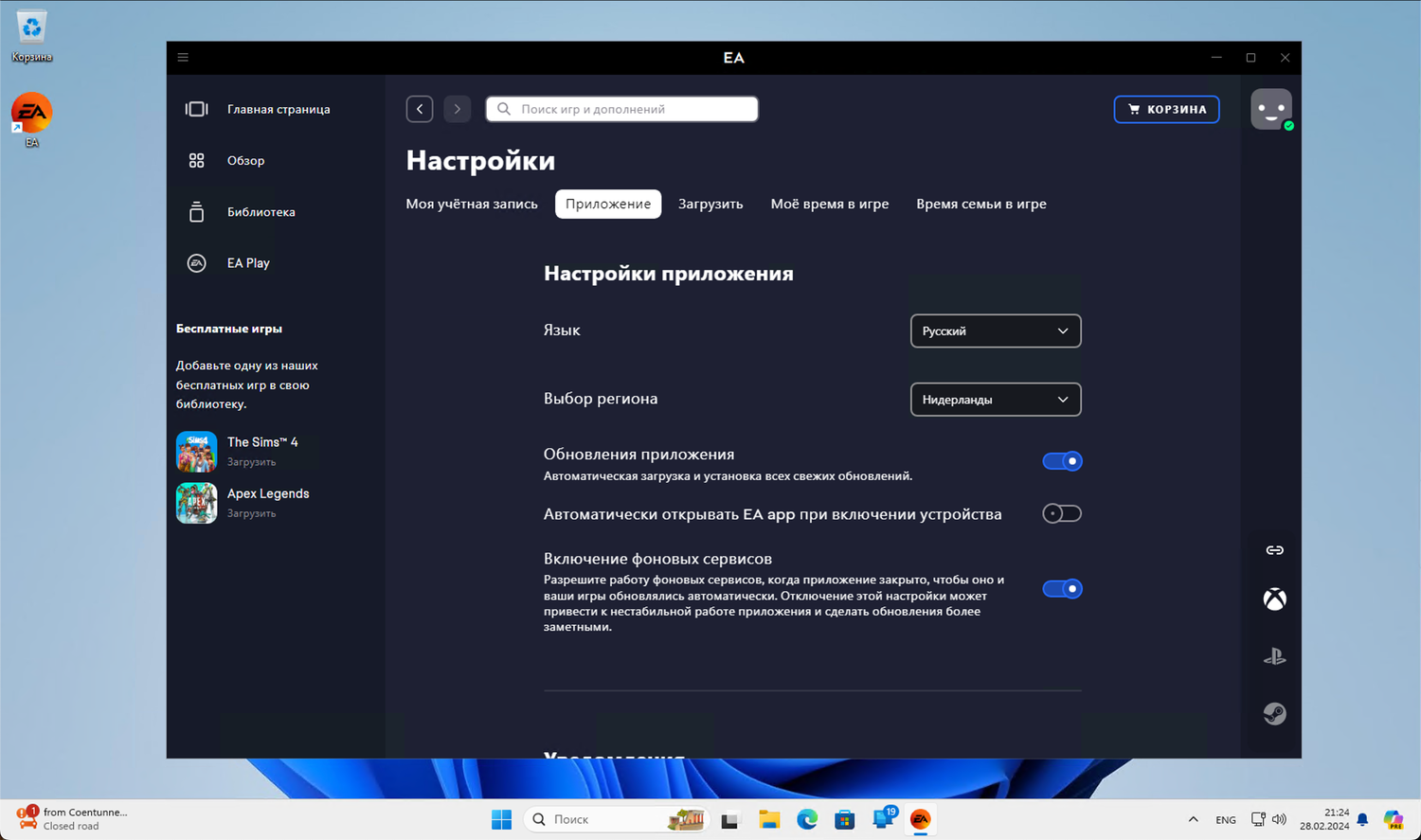Launch Microsoft Edge from the taskbar

point(807,820)
